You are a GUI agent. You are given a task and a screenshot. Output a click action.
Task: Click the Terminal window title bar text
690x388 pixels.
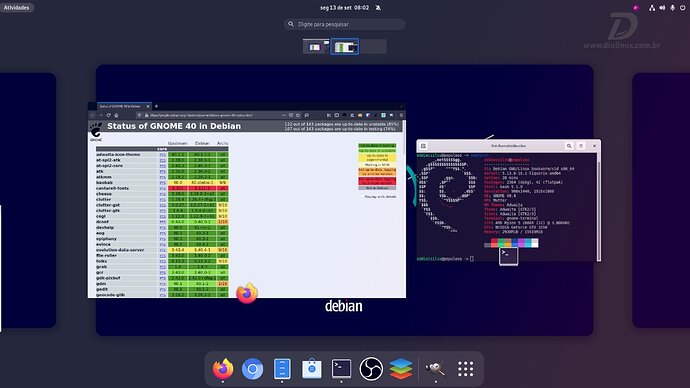[x=508, y=146]
